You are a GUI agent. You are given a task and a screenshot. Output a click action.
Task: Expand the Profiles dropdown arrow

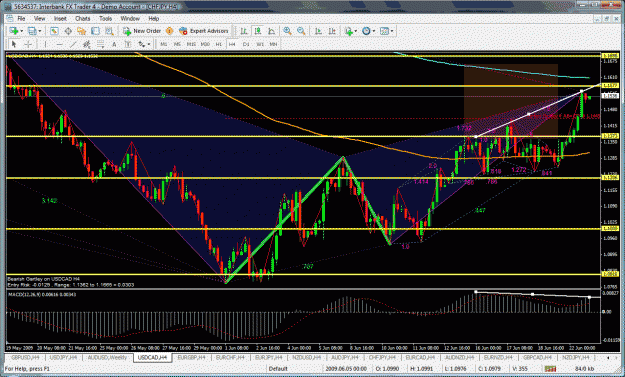[x=39, y=31]
